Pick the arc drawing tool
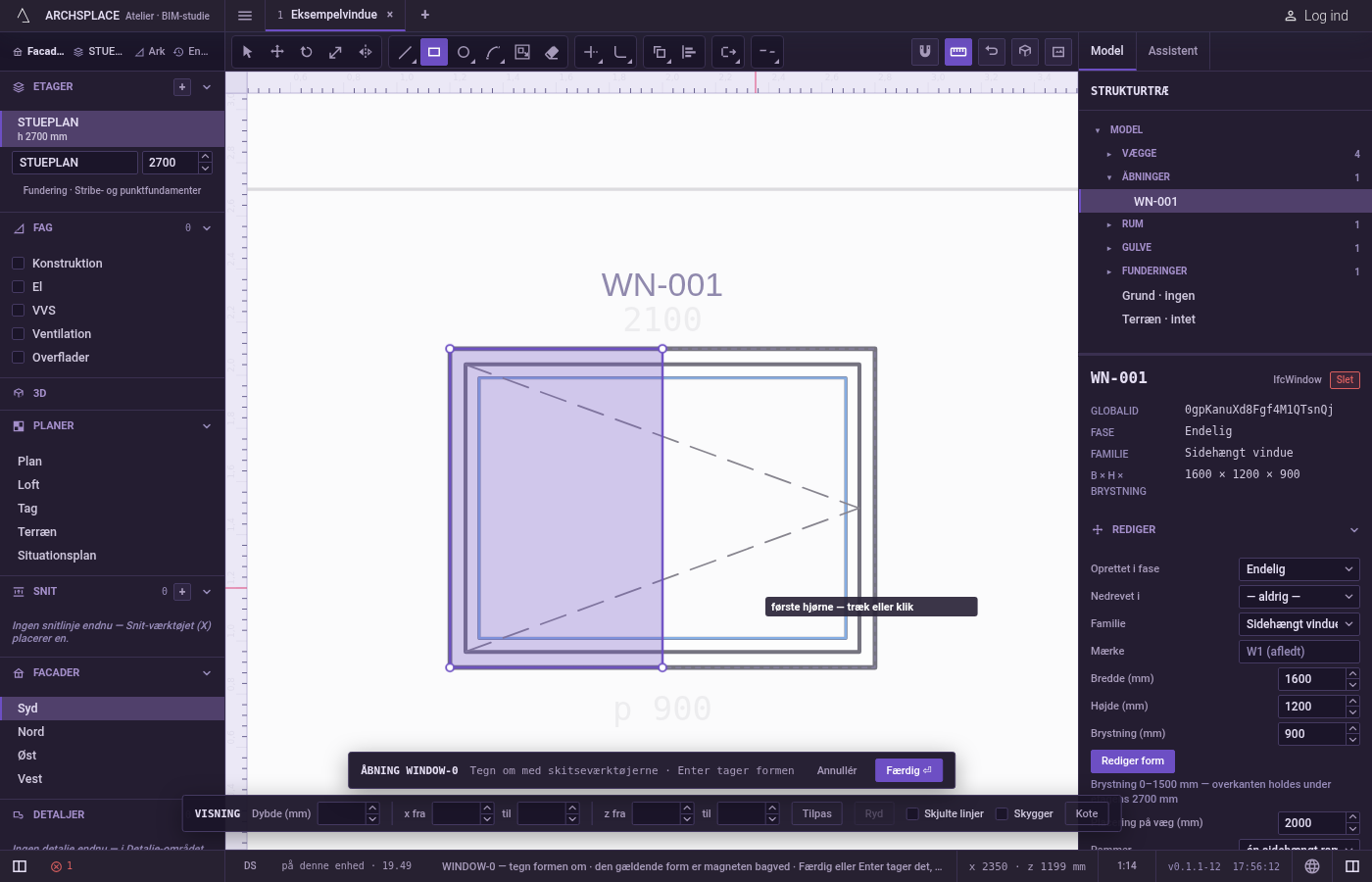 pyautogui.click(x=493, y=52)
